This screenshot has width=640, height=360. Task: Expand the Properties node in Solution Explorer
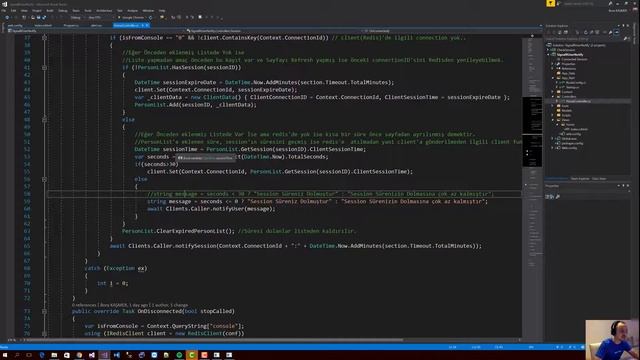552,64
